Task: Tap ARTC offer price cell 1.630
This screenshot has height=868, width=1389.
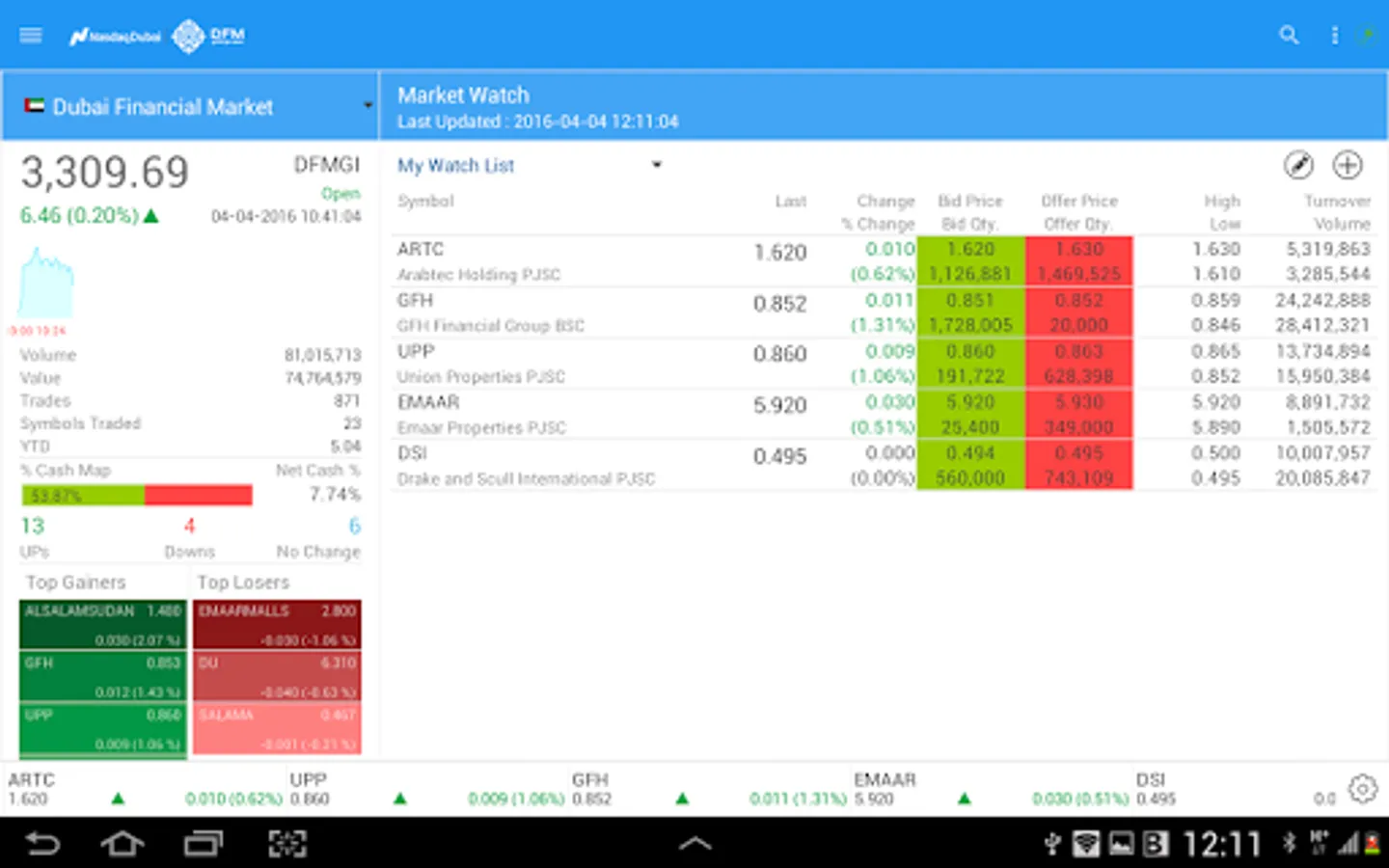Action: pyautogui.click(x=1079, y=249)
